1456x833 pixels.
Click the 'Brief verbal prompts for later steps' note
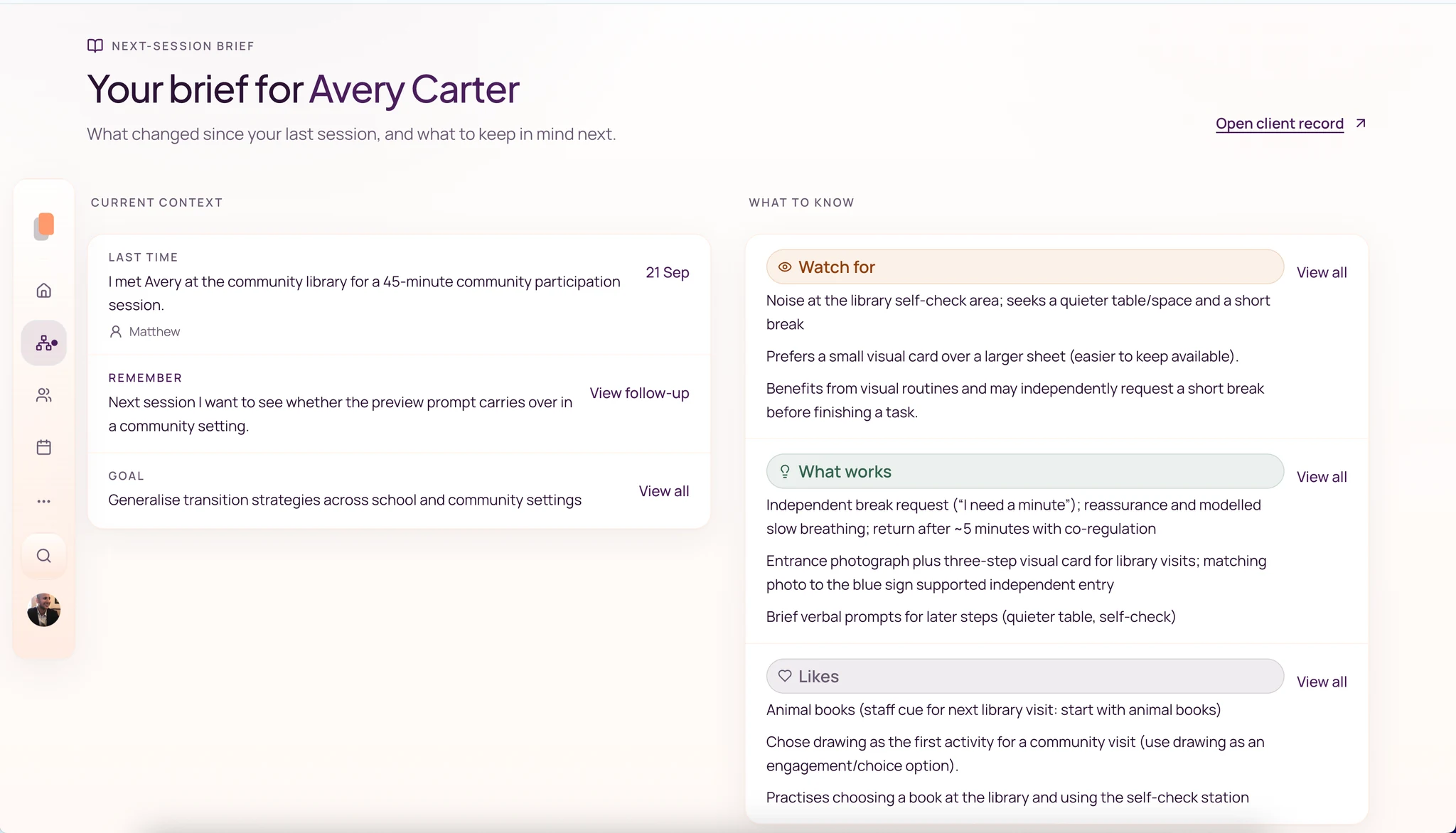971,617
